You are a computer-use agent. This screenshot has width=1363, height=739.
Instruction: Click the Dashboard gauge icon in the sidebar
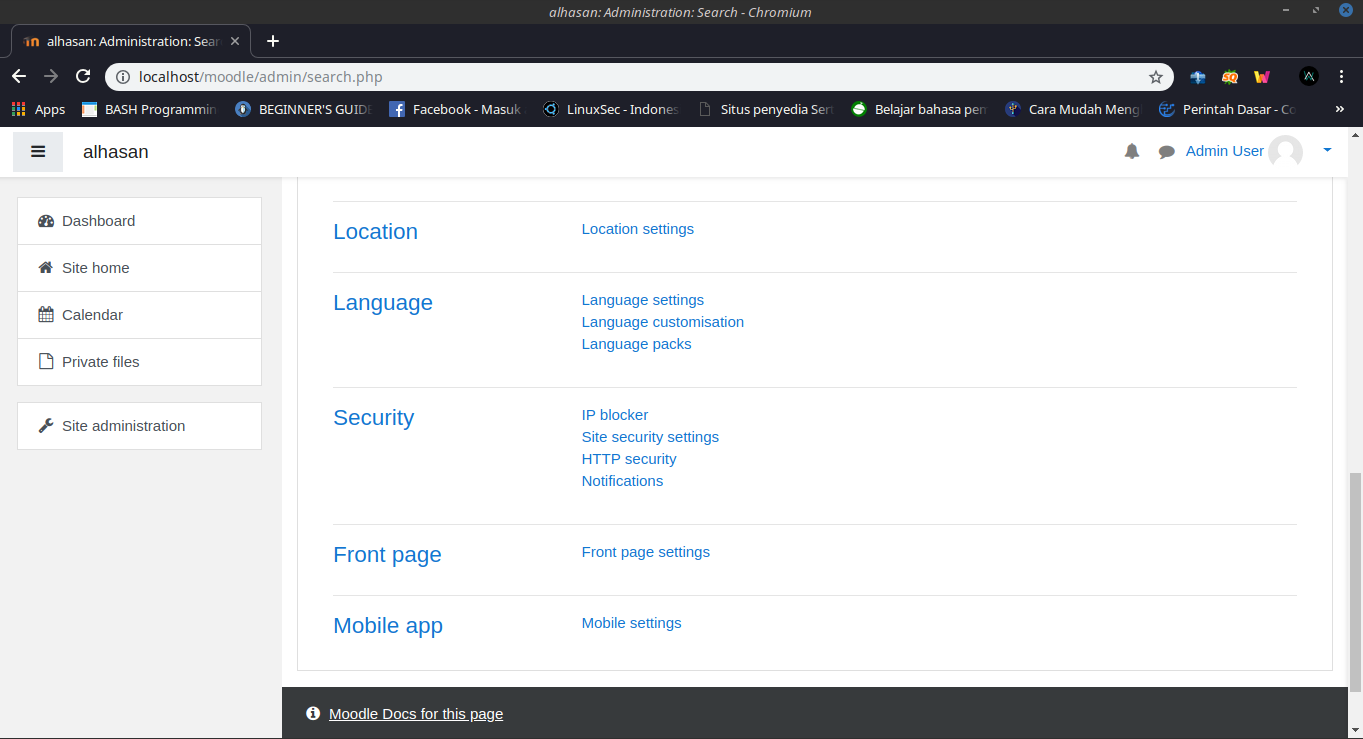[x=46, y=220]
